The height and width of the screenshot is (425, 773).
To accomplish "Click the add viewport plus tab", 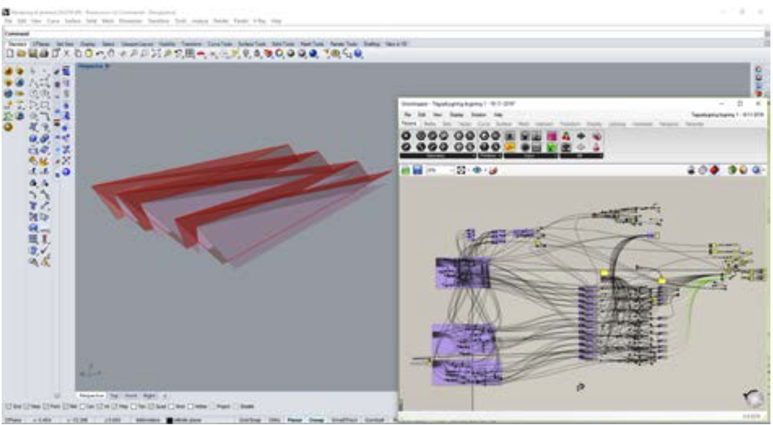I will (x=165, y=395).
